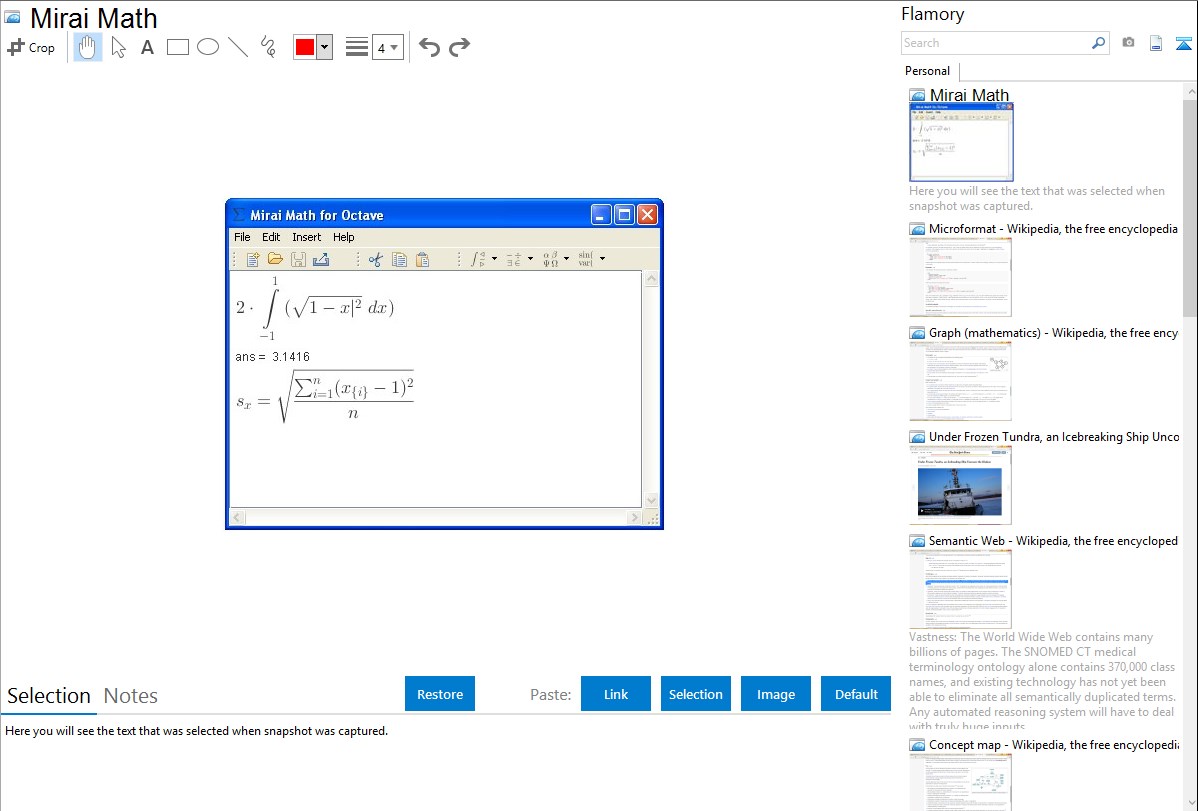Click the clipboard paste icon in Mirai Math
This screenshot has width=1198, height=811.
[x=423, y=260]
